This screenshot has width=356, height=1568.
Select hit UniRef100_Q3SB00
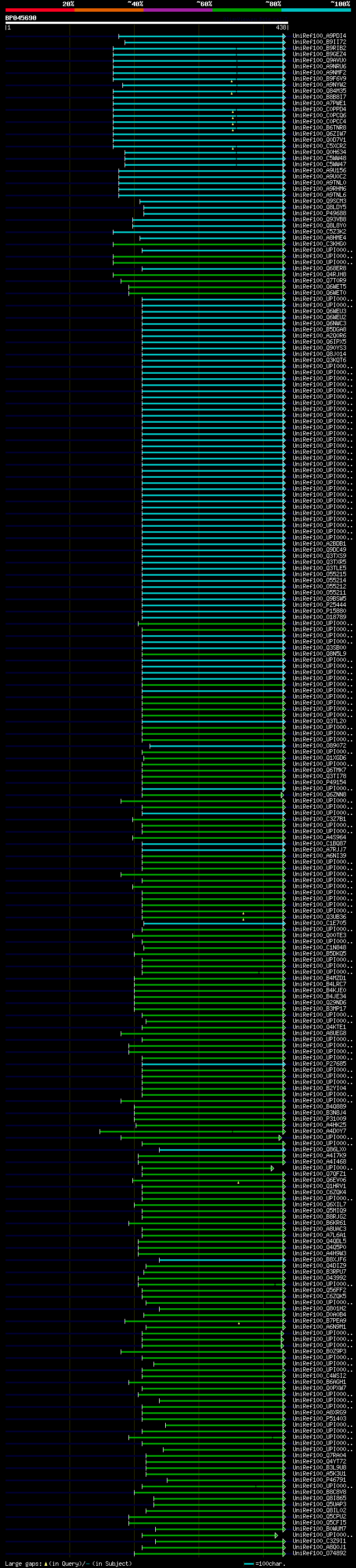(319, 647)
